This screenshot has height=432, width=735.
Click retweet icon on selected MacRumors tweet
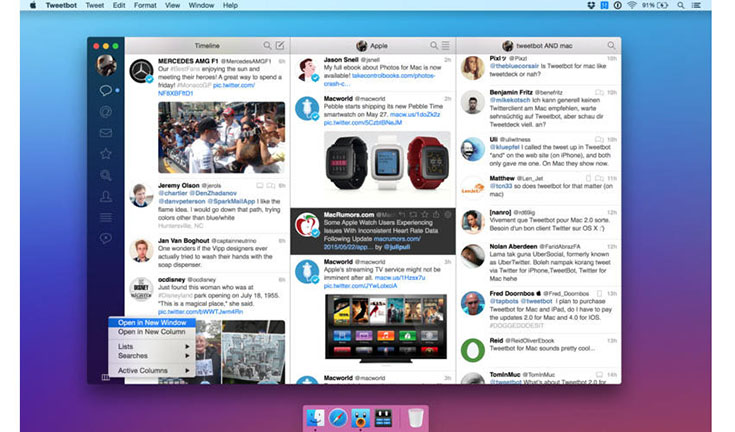413,215
